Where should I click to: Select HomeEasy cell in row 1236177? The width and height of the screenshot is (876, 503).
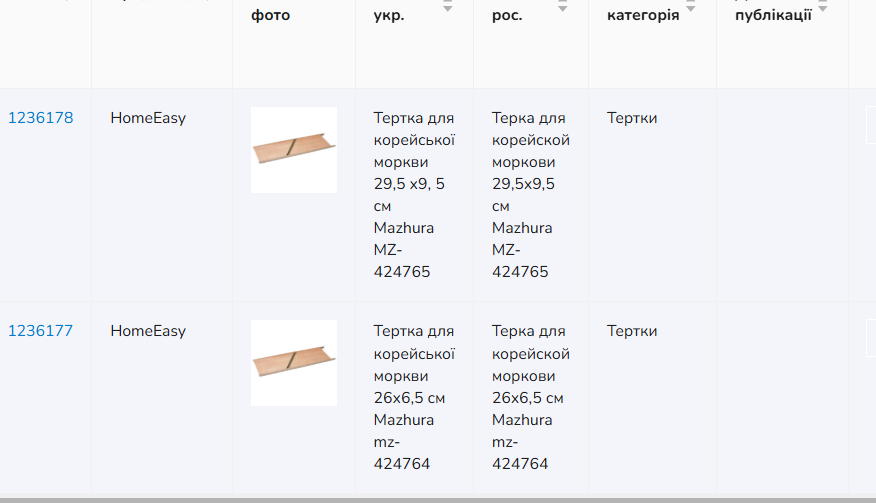(148, 331)
